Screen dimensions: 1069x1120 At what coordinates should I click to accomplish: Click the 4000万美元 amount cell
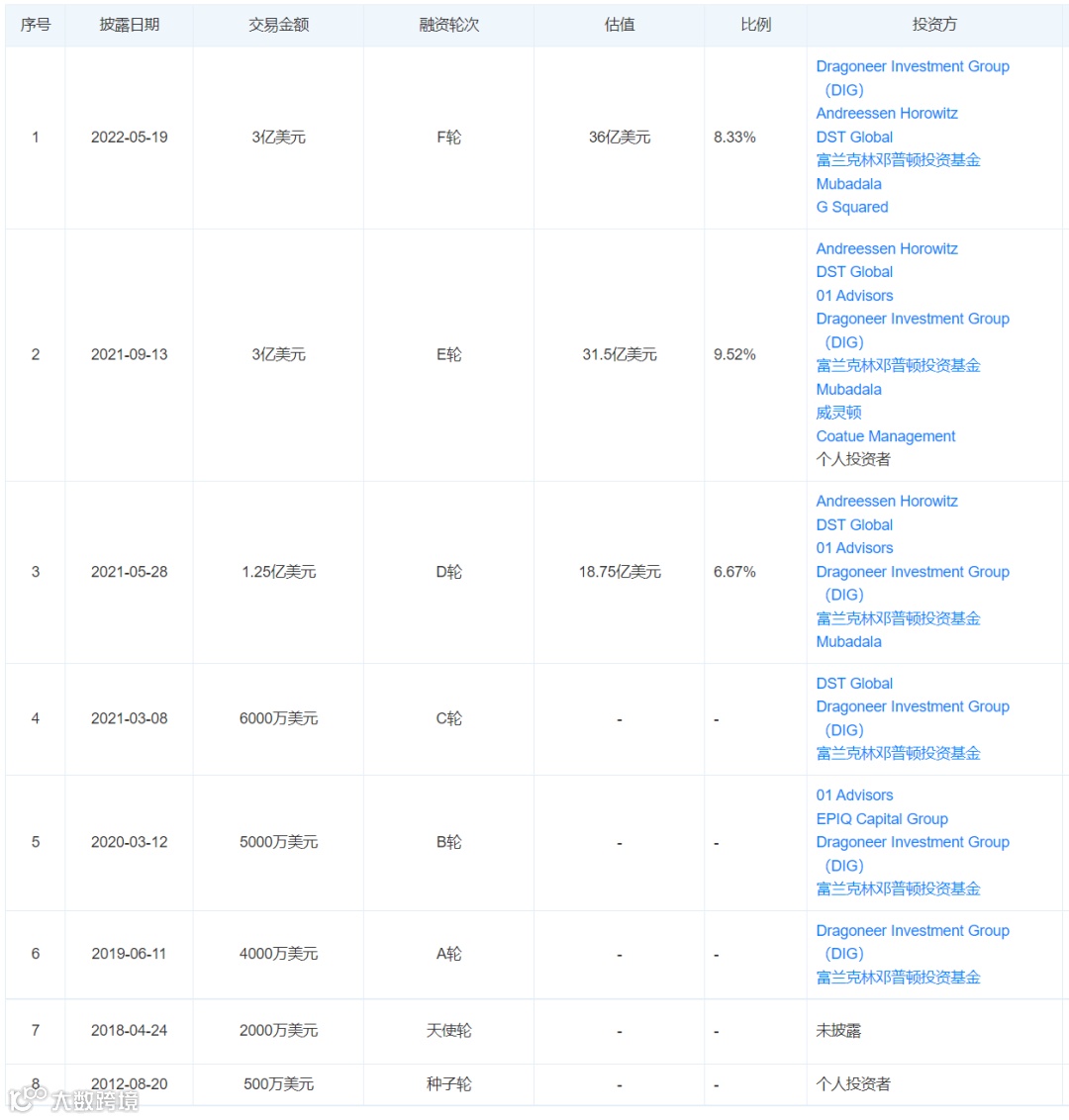279,954
